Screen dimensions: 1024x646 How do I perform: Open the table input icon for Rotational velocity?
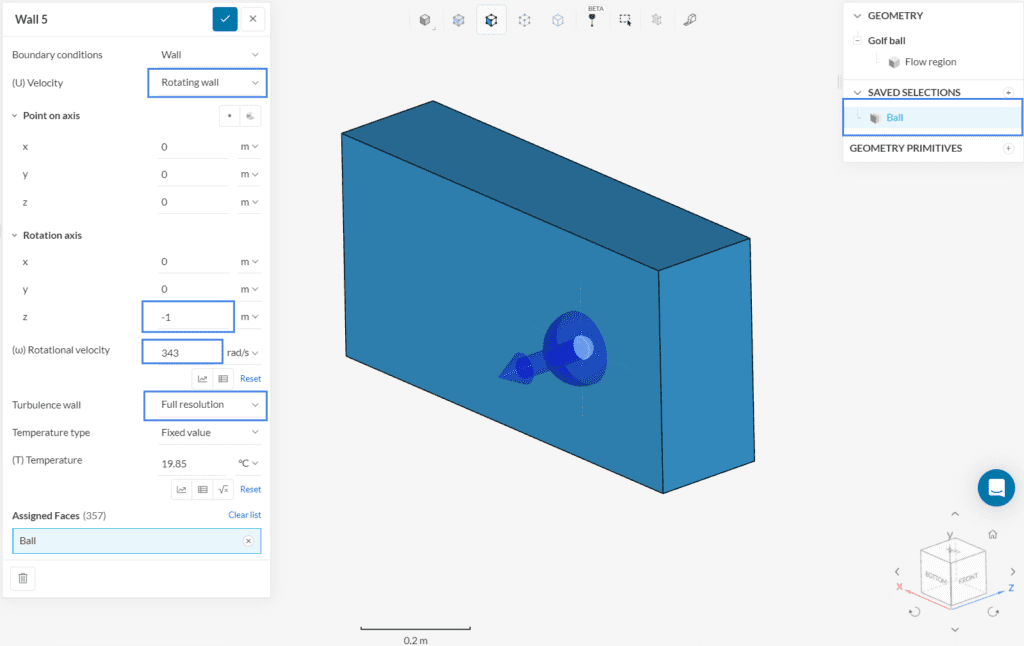223,379
